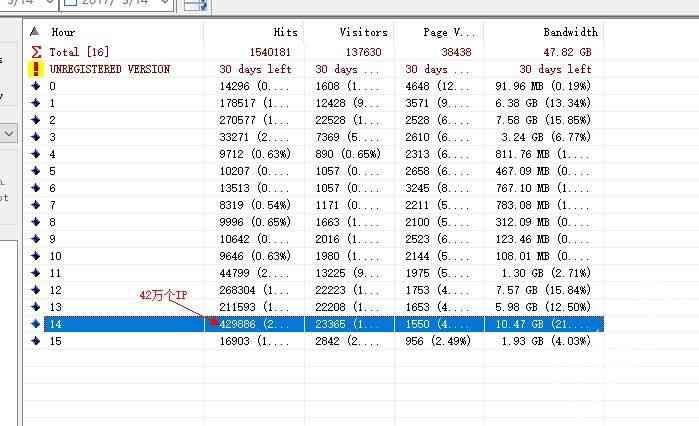Image resolution: width=699 pixels, height=426 pixels.
Task: Select bandwidth cell 10.47 GB in highlighted row
Action: pos(543,324)
